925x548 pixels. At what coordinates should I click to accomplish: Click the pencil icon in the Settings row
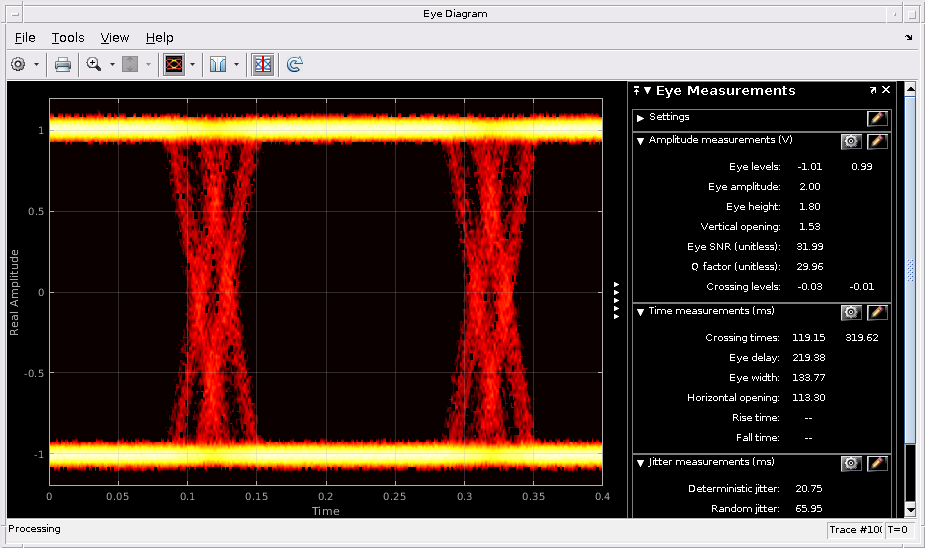coord(877,117)
